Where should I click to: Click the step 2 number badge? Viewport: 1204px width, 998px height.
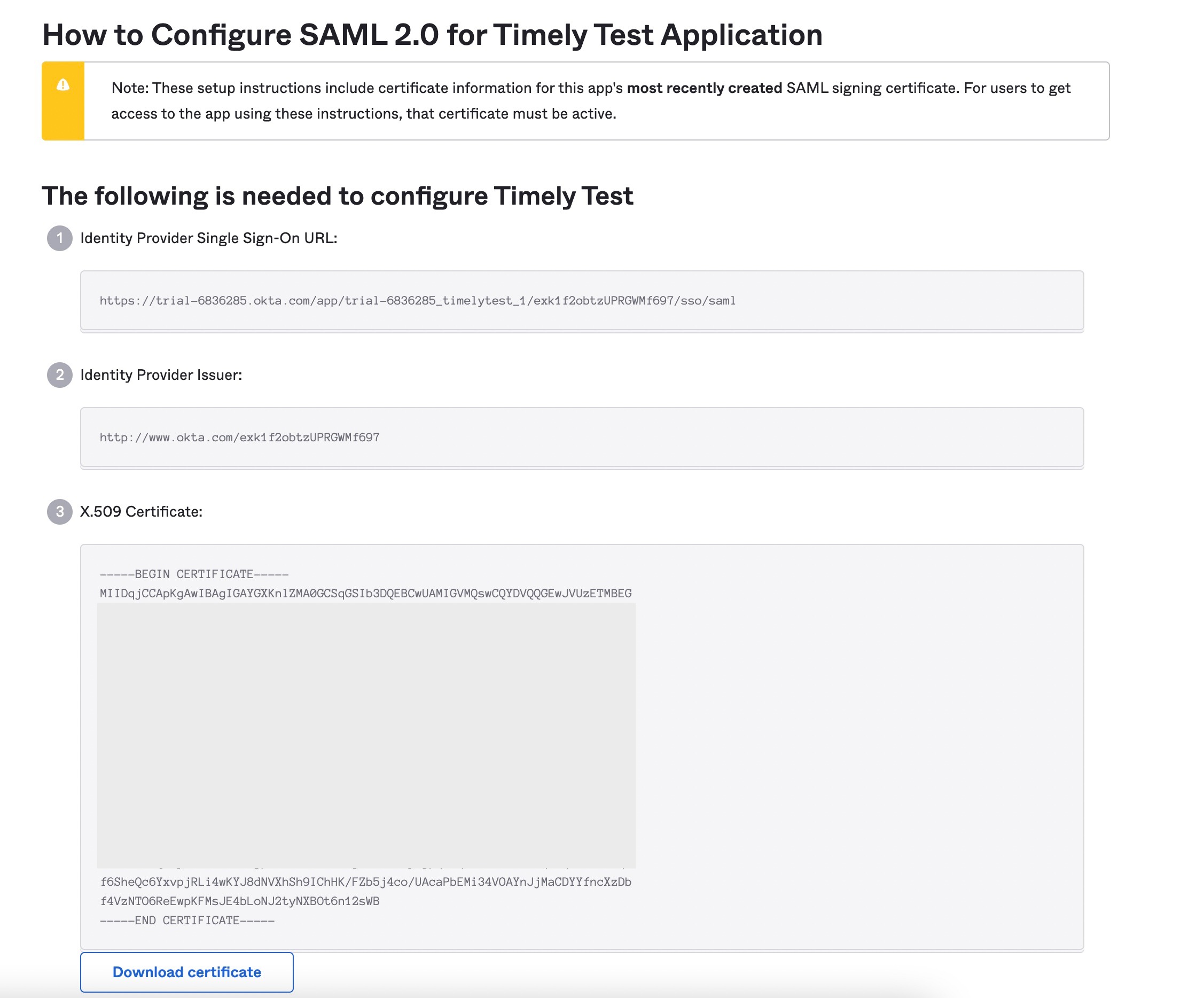[x=60, y=375]
